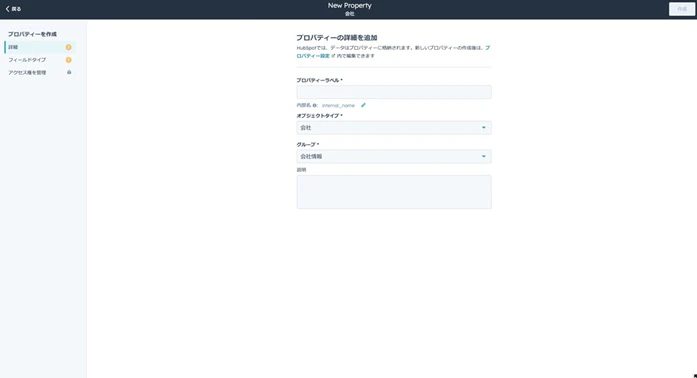Go to the アクセス権を管理 step
Viewport: 697px width, 378px height.
(x=40, y=72)
